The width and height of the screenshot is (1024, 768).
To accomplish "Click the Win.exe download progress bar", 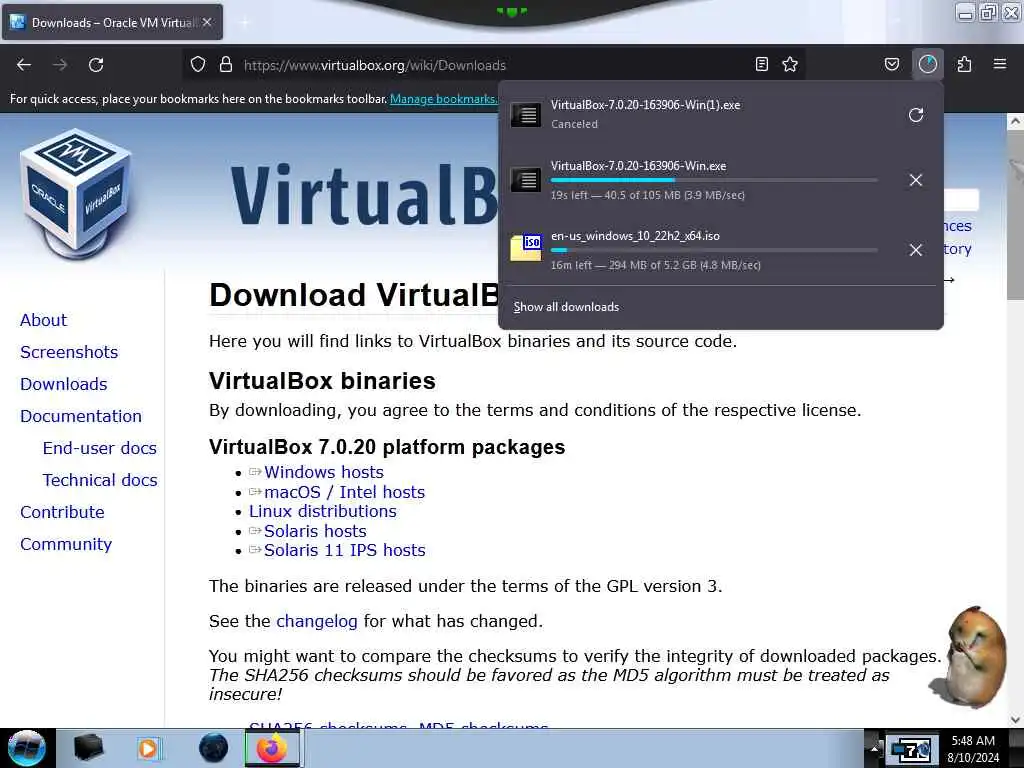I will (714, 180).
